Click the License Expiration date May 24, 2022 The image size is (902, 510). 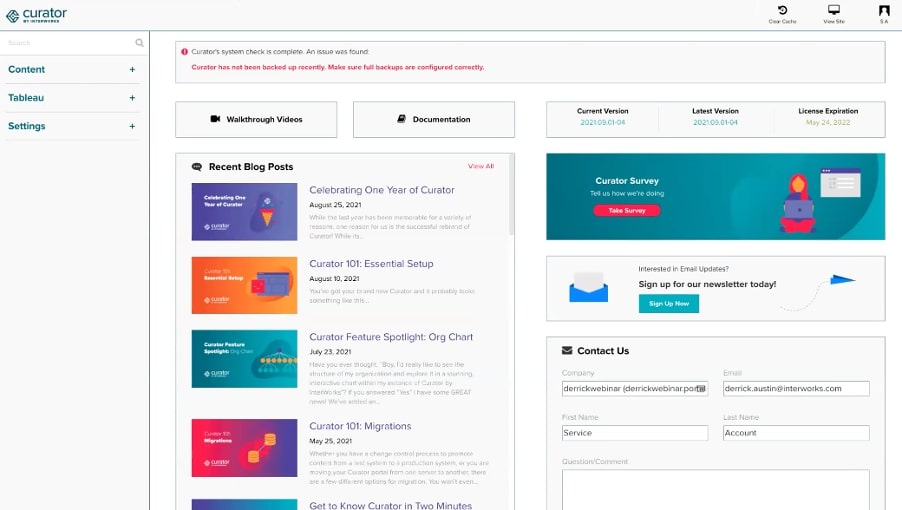click(x=828, y=122)
